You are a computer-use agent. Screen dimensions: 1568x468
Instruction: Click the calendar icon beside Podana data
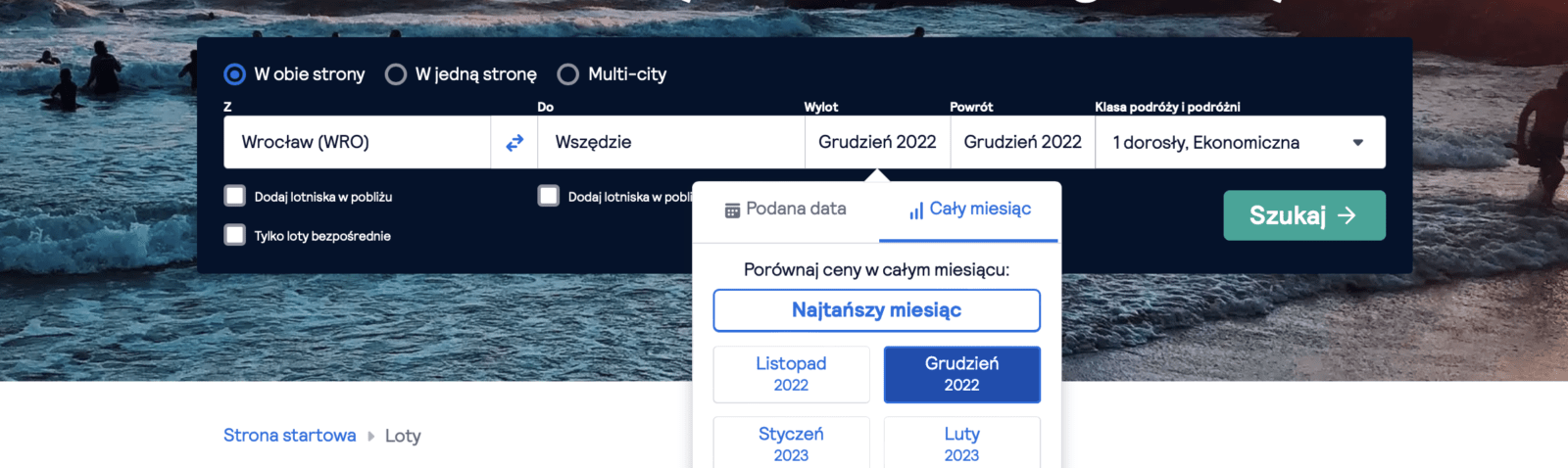732,210
